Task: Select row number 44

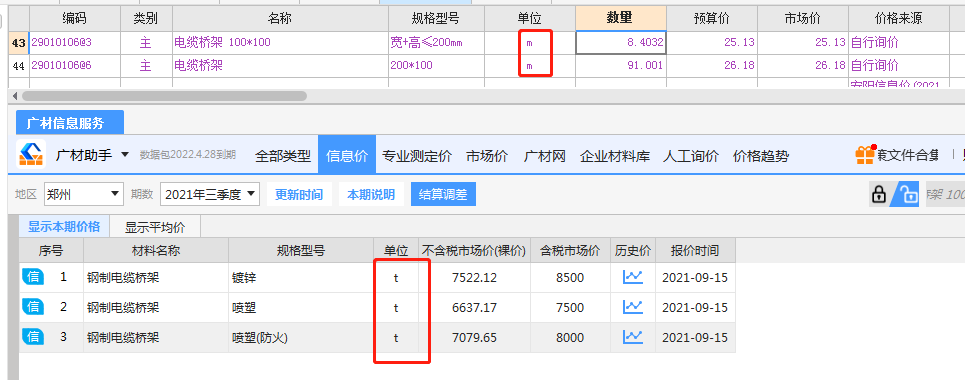Action: 18,66
